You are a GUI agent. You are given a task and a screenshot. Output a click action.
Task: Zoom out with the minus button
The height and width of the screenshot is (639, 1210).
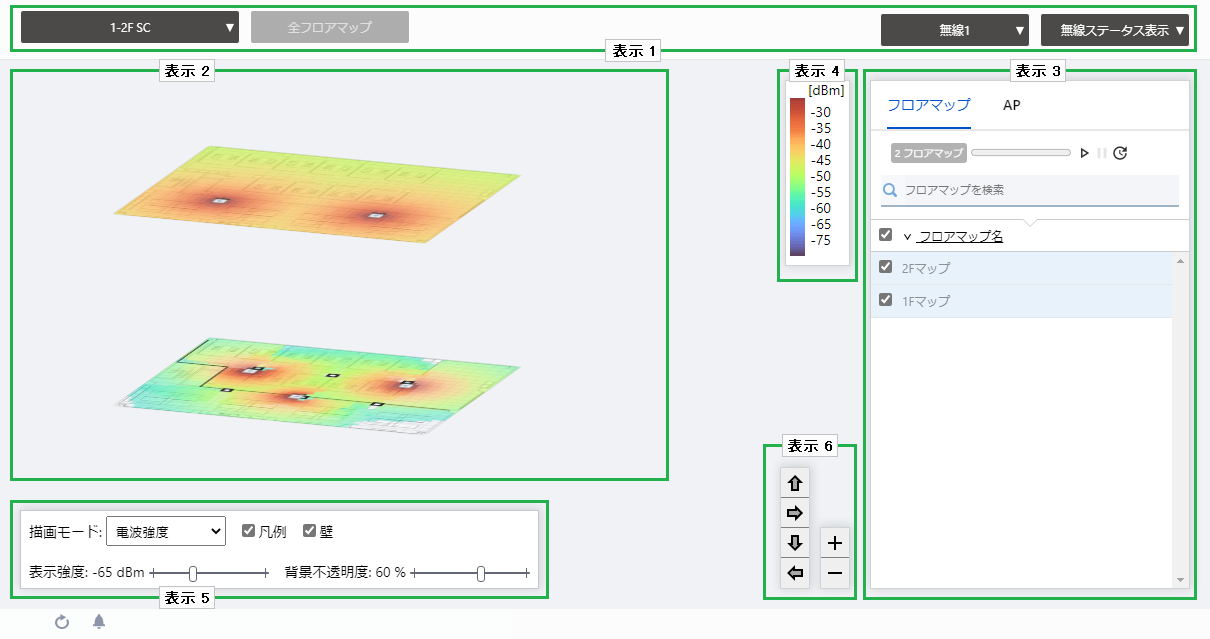835,573
